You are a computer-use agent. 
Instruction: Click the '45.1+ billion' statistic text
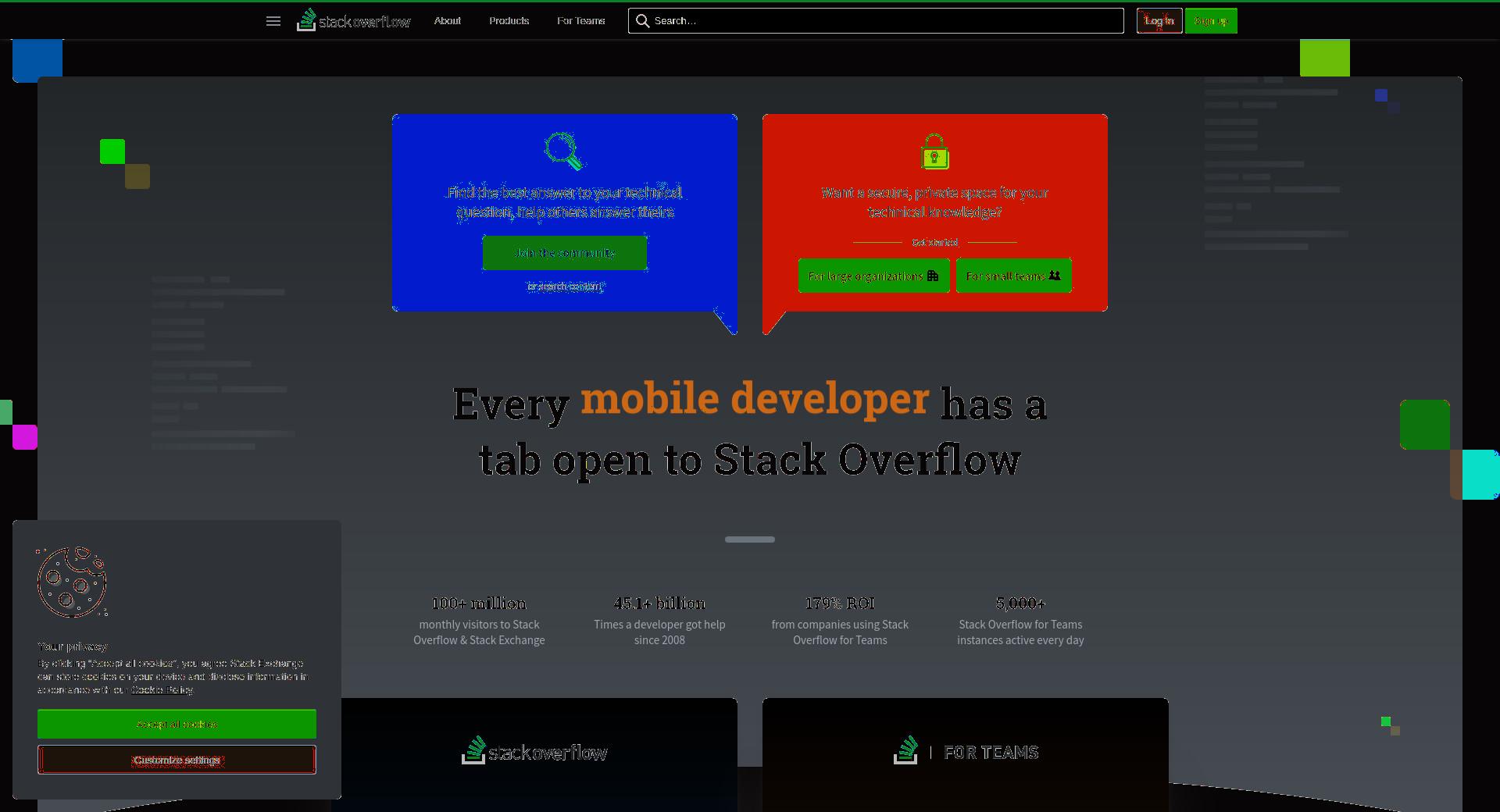[x=659, y=604]
